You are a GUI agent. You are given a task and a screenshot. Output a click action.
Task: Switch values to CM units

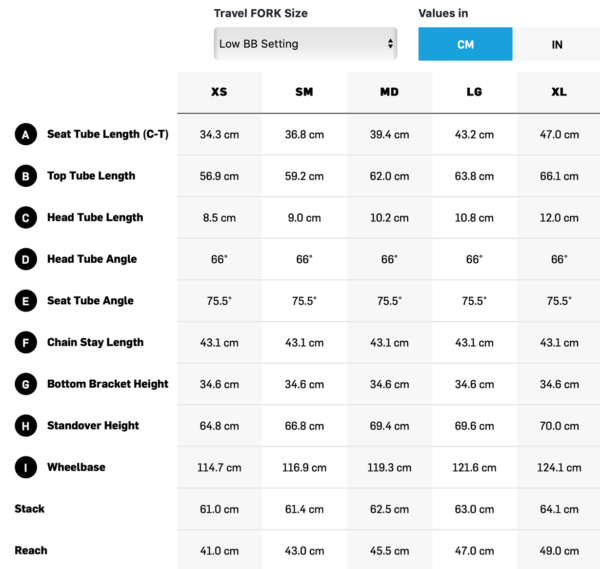point(465,44)
